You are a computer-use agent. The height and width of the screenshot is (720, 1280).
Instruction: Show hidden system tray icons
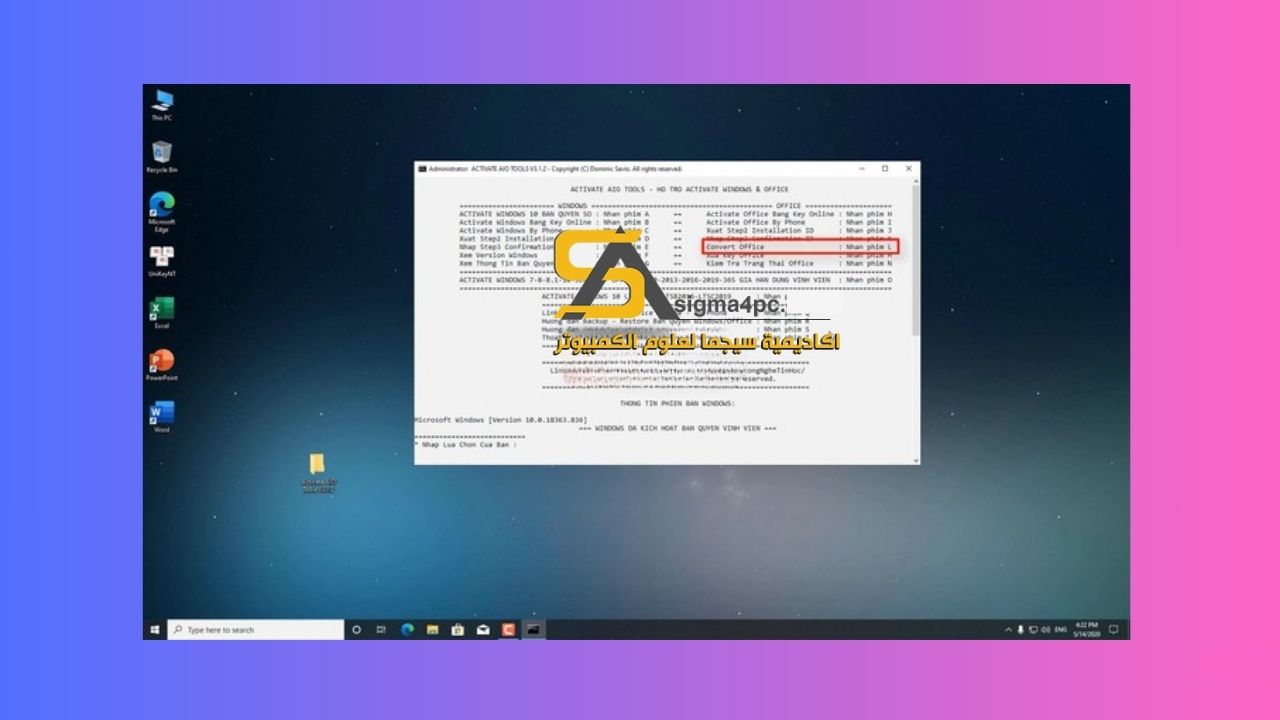[1008, 630]
